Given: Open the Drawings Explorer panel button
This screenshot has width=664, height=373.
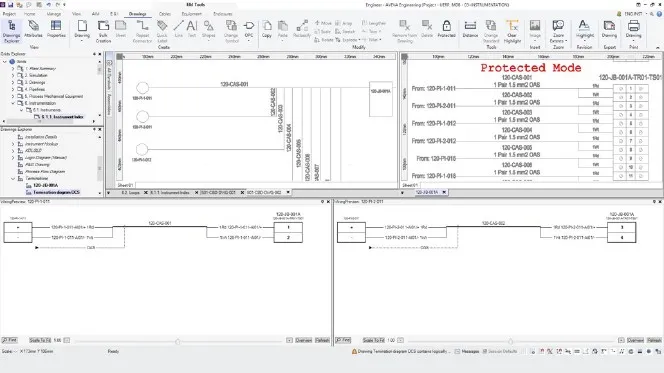Looking at the screenshot, I should point(11,31).
